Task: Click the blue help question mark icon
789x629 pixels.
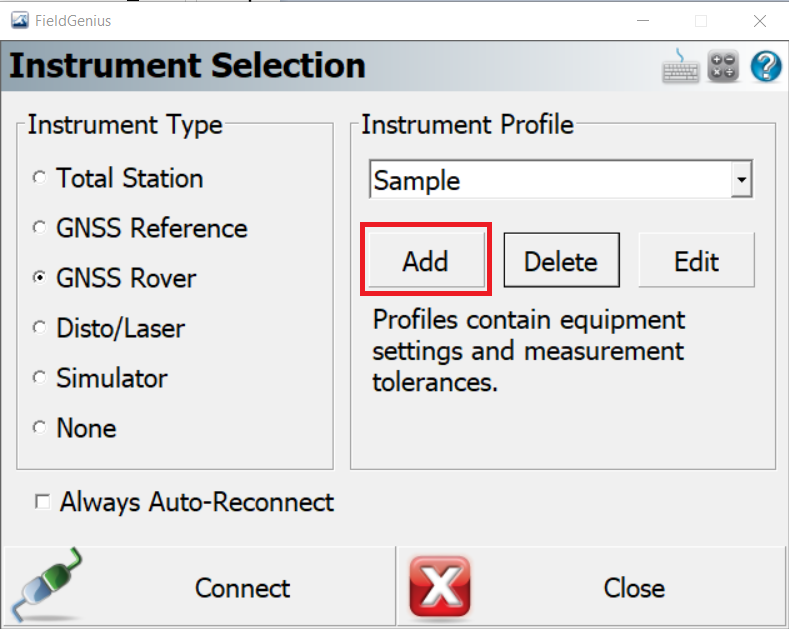Action: 766,66
